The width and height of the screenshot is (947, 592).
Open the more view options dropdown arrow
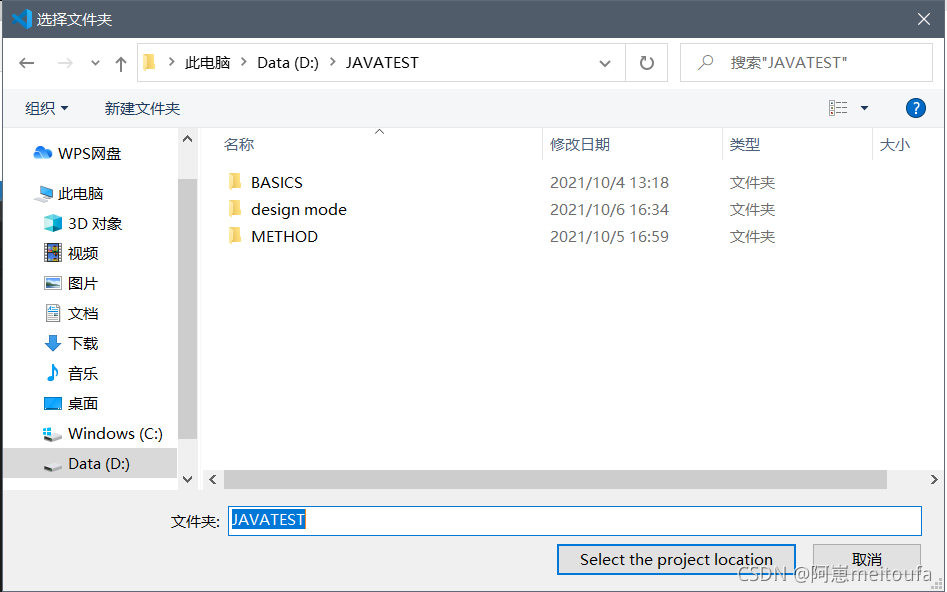tap(864, 108)
